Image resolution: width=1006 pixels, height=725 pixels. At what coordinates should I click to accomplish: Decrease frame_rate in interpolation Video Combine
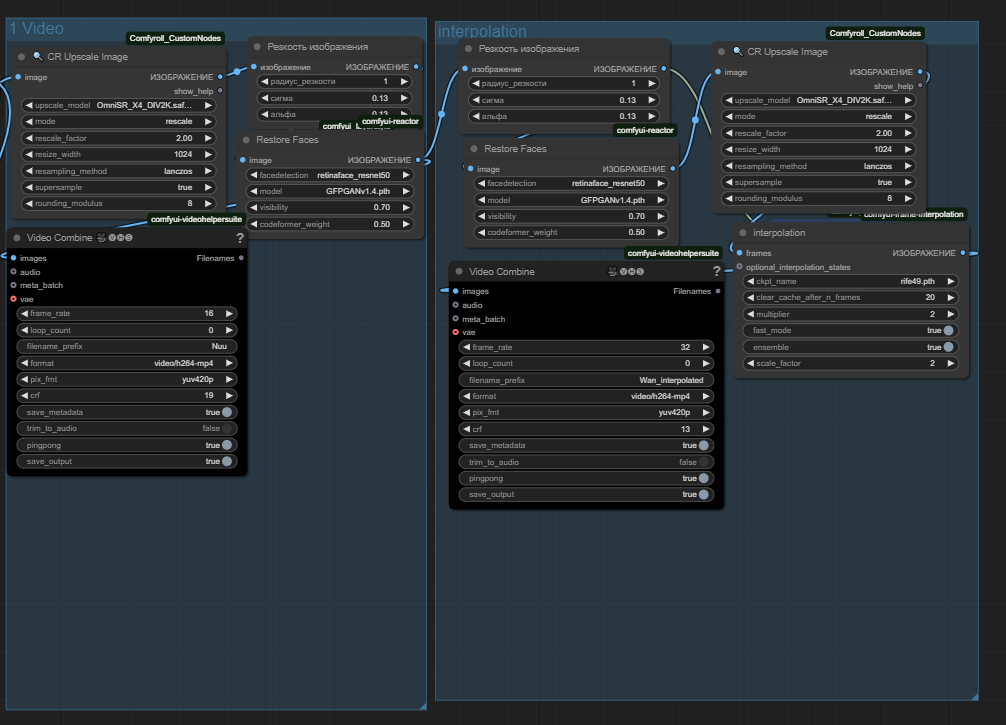point(466,347)
